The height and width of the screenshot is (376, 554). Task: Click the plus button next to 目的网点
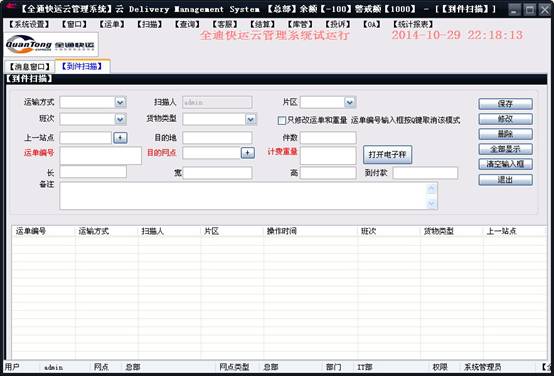coord(248,153)
